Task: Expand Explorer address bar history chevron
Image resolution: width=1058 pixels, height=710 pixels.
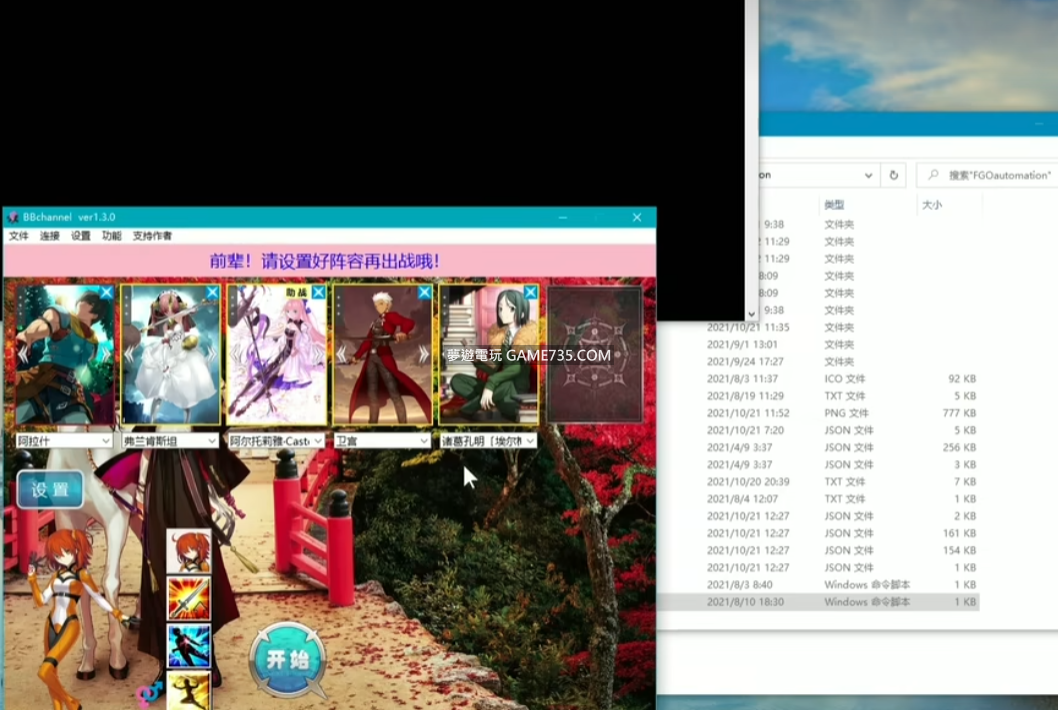Action: click(868, 175)
